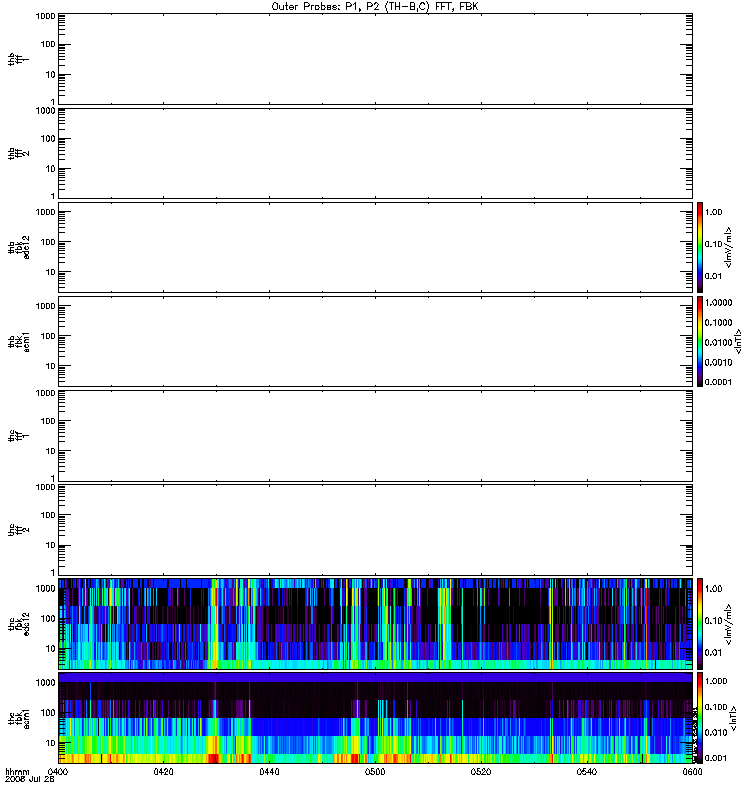
Task: Select the '0.010' value on thc scm1 color bar
Action: click(x=716, y=733)
